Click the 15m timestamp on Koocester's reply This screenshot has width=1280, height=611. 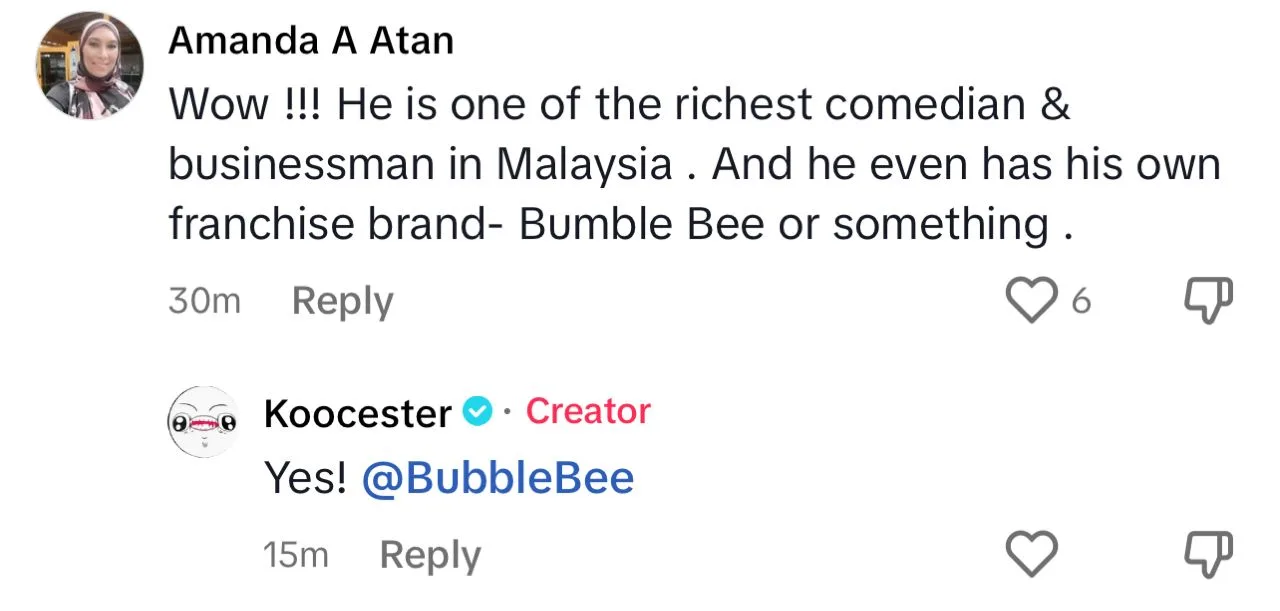pyautogui.click(x=296, y=555)
